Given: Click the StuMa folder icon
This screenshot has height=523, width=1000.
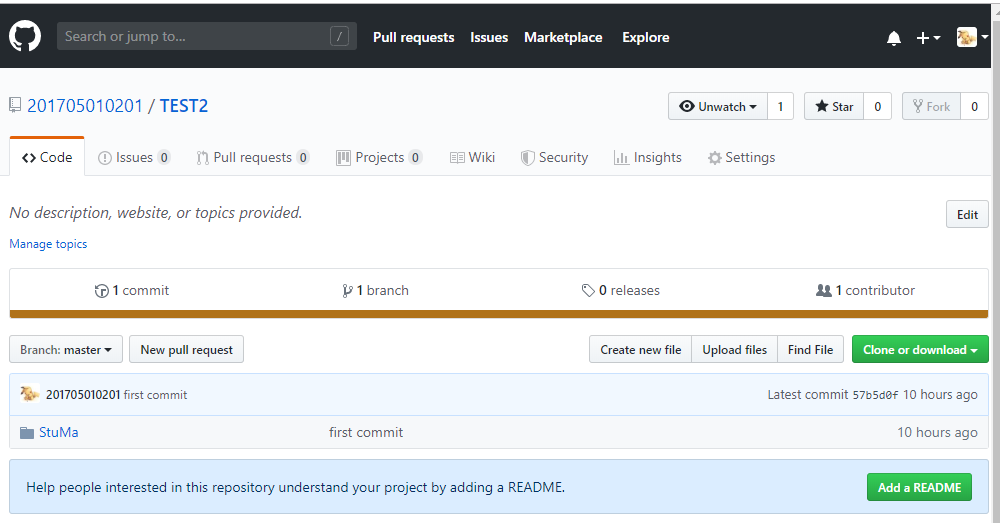Looking at the screenshot, I should pyautogui.click(x=27, y=433).
